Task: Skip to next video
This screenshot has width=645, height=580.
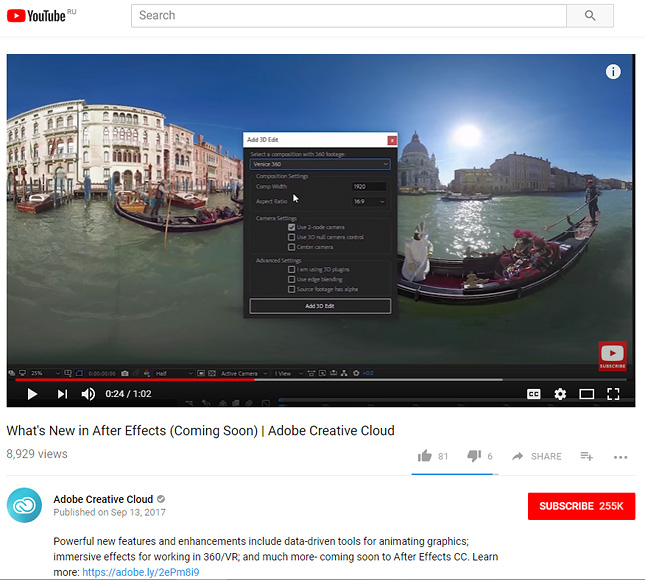Action: click(62, 394)
